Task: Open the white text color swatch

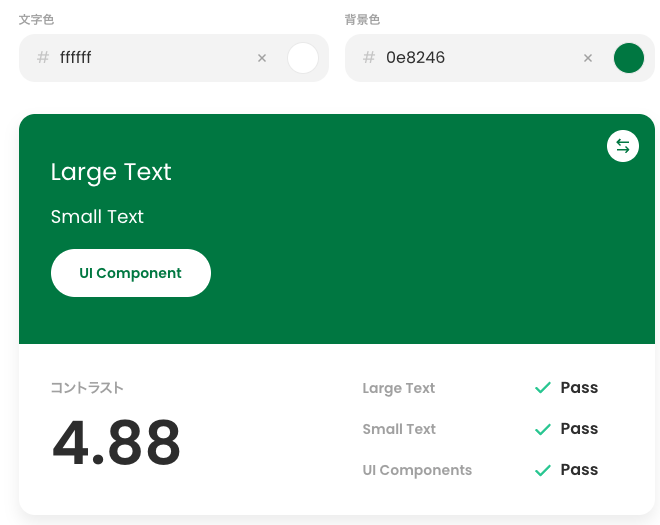Action: coord(302,58)
